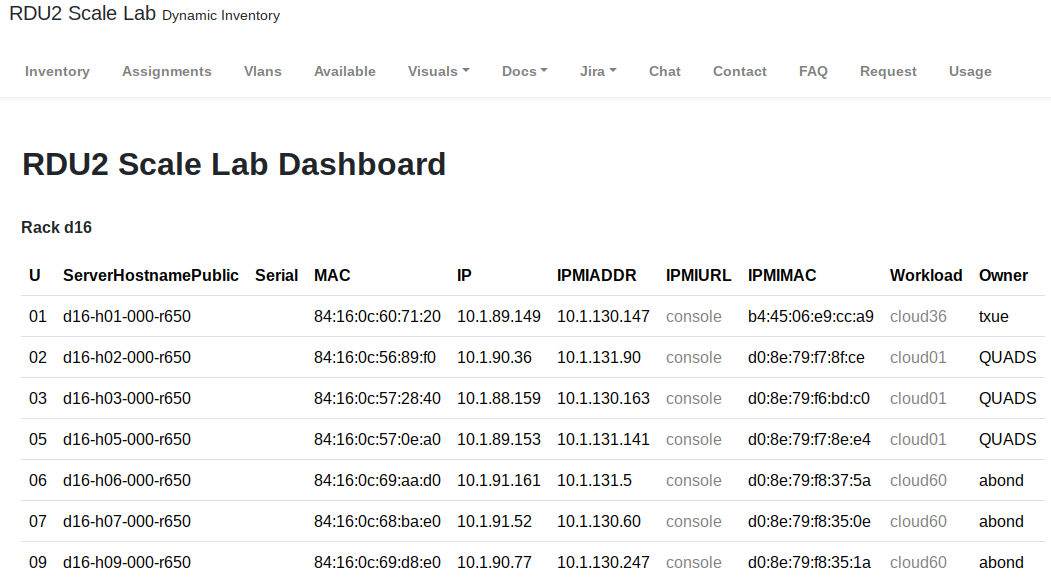Go to the Request page
1051x581 pixels.
pos(888,71)
